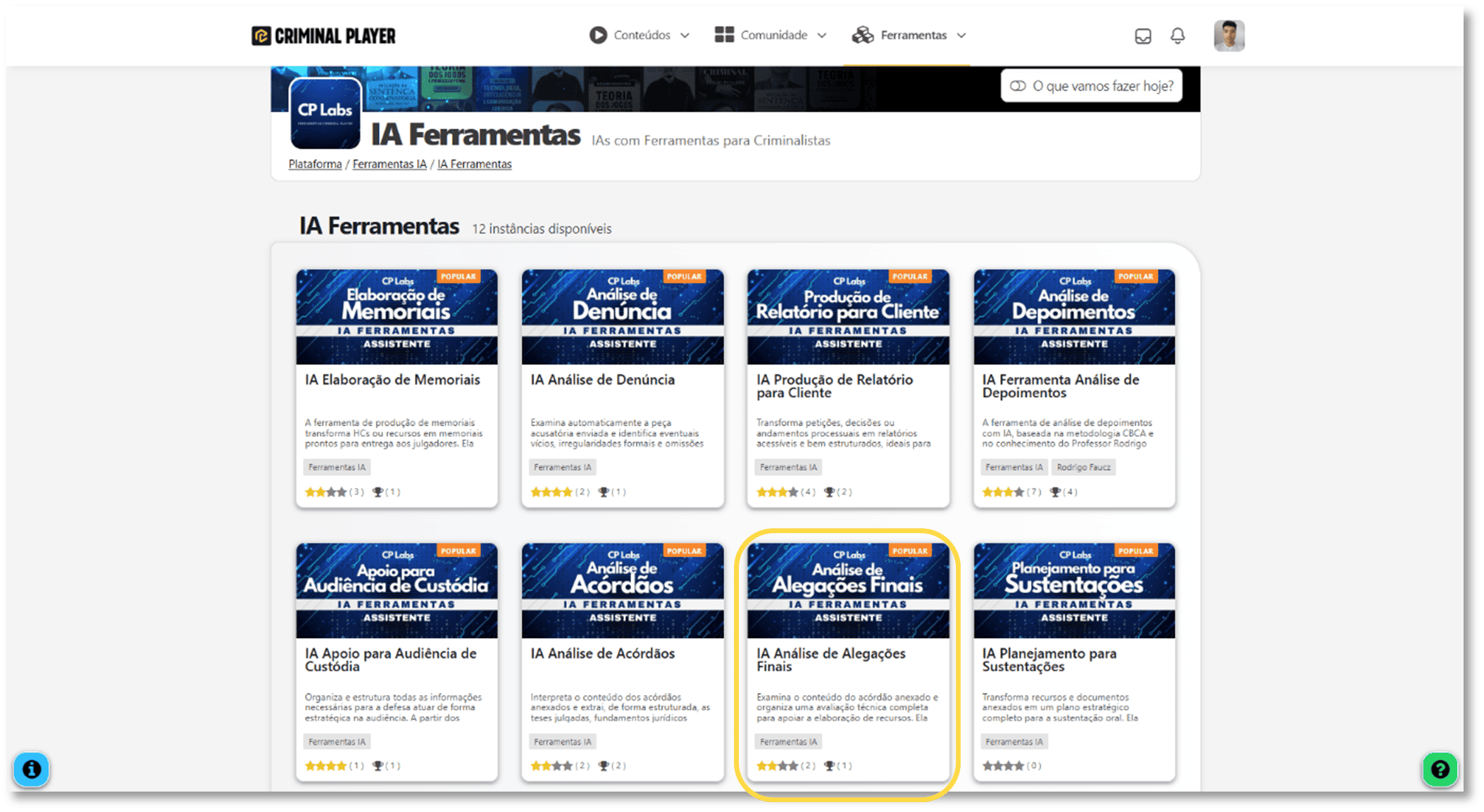Open the notifications bell icon

[1178, 36]
